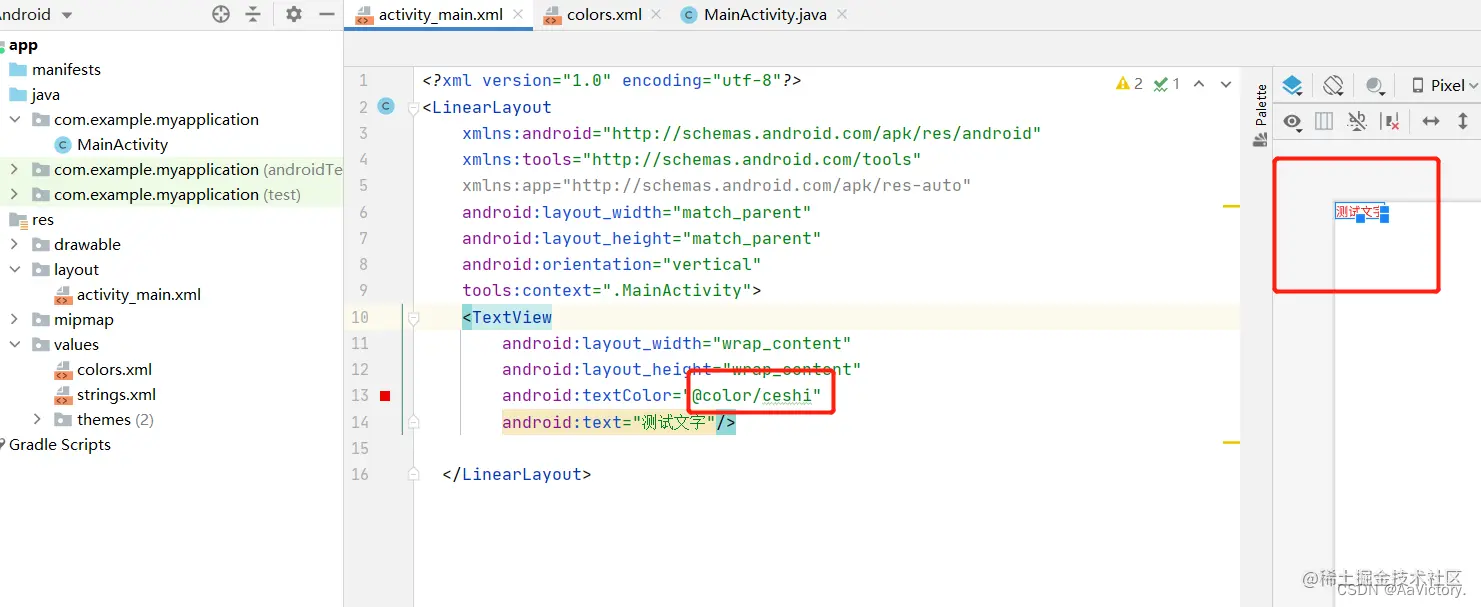Close the MainActivity.java tab

(841, 15)
